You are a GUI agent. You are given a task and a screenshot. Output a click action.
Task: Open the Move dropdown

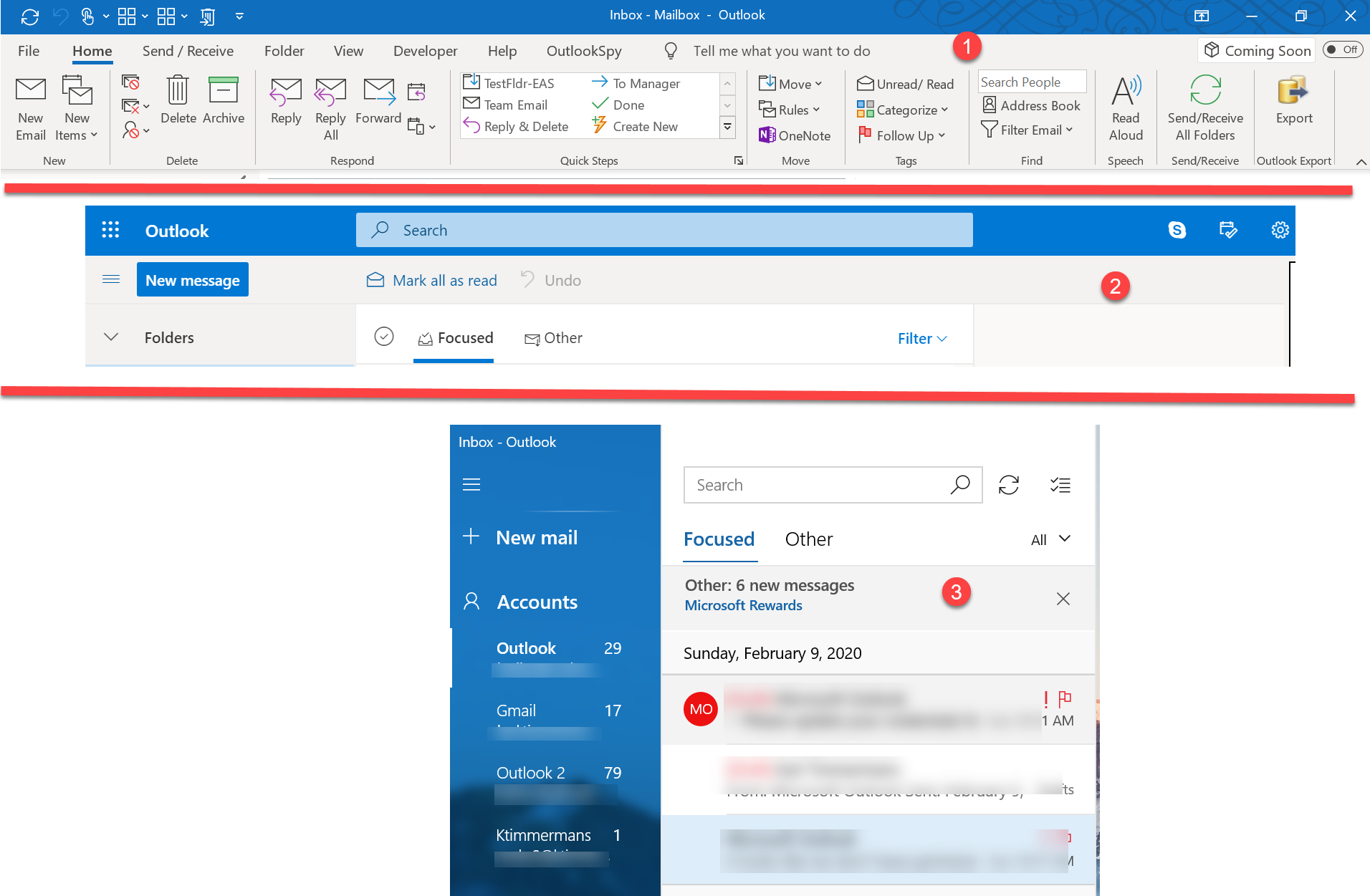point(790,84)
